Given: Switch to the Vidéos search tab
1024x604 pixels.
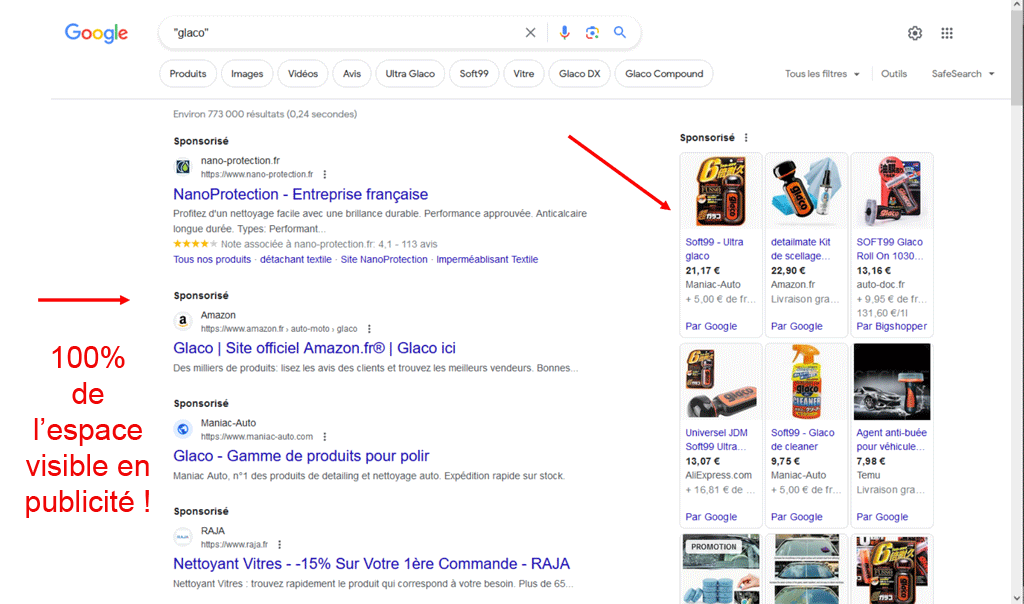Looking at the screenshot, I should [302, 73].
